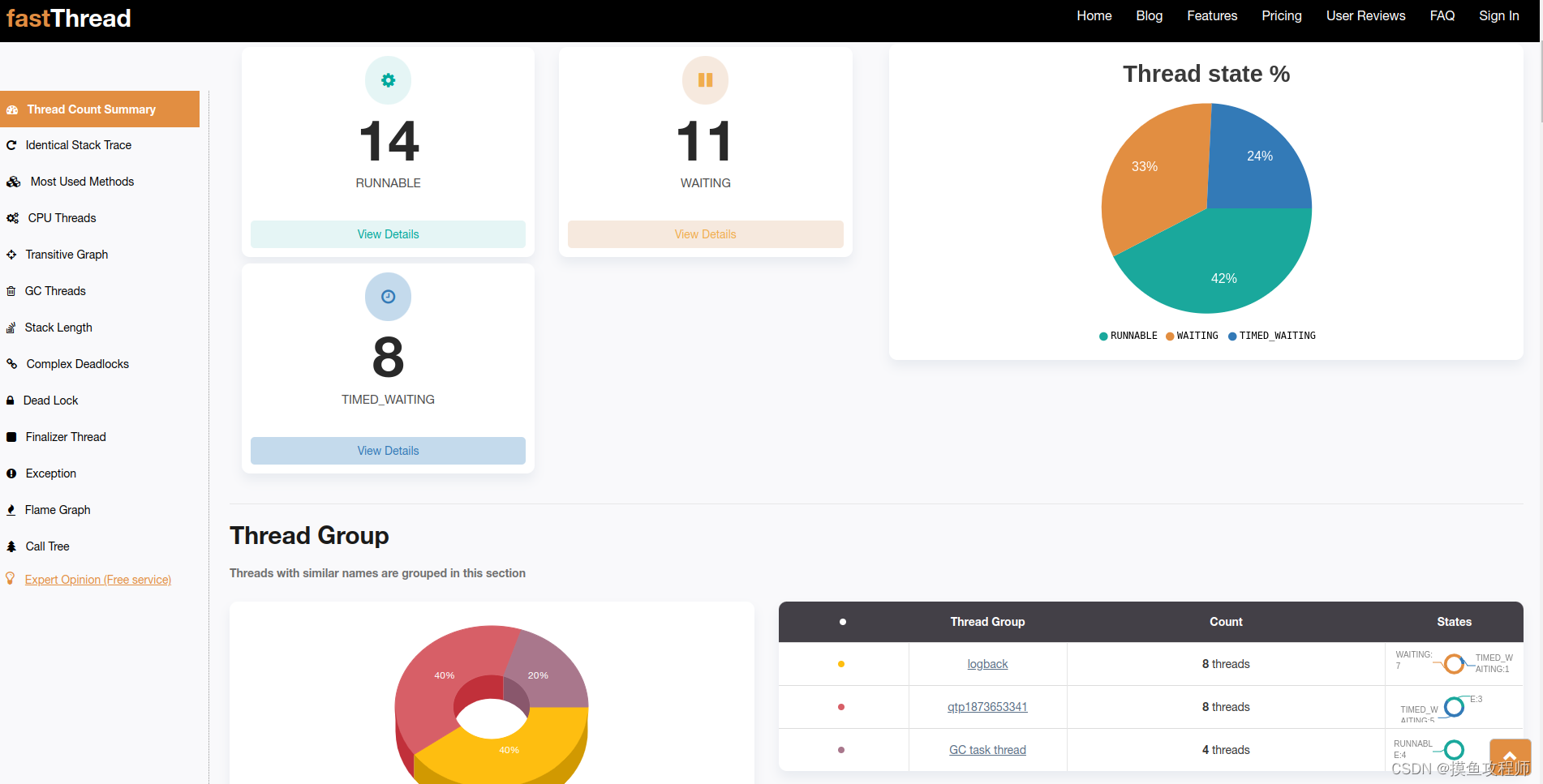Open Identical Stack Trace section
1543x784 pixels.
coord(79,145)
